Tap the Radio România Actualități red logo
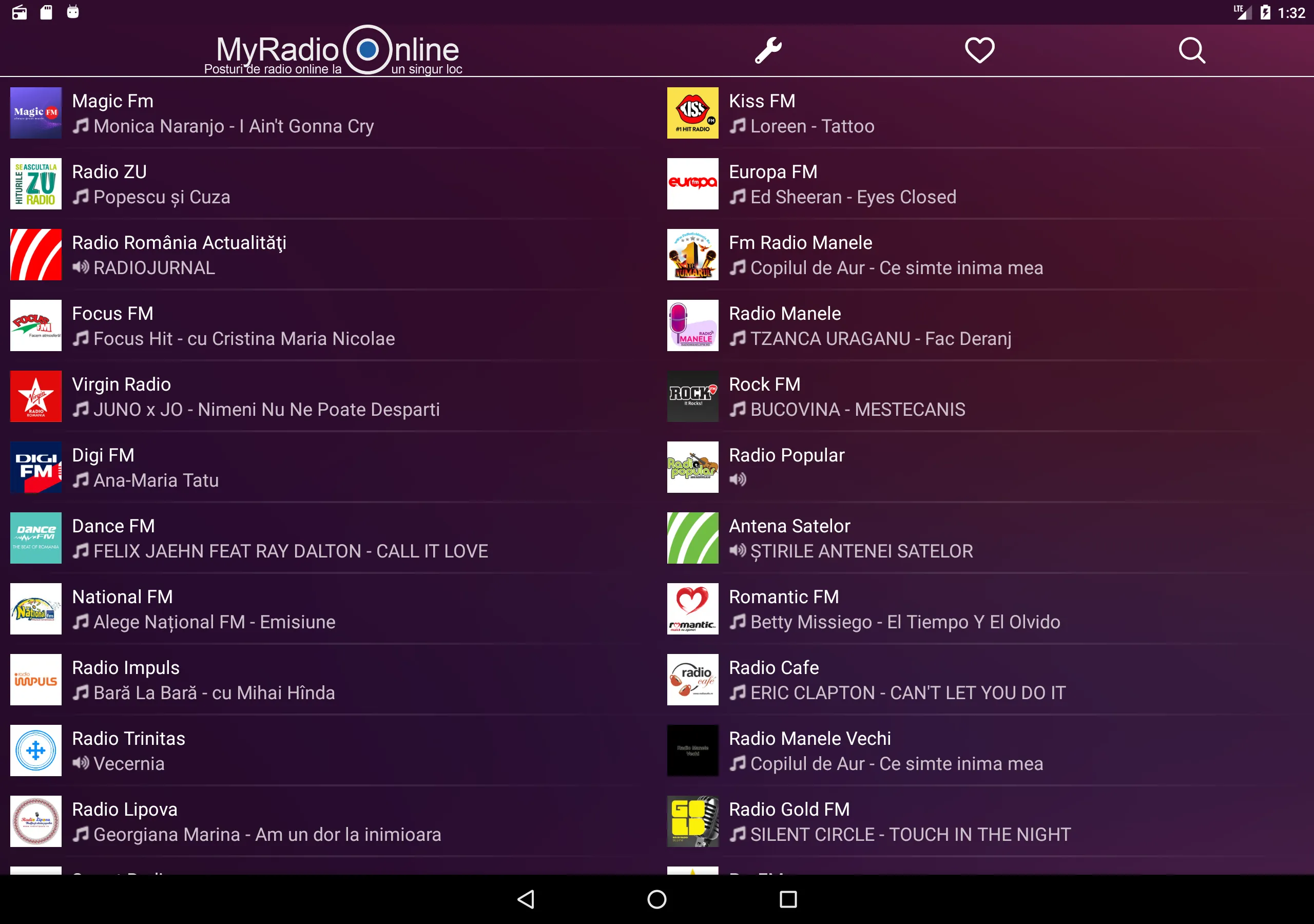1314x924 pixels. (36, 255)
